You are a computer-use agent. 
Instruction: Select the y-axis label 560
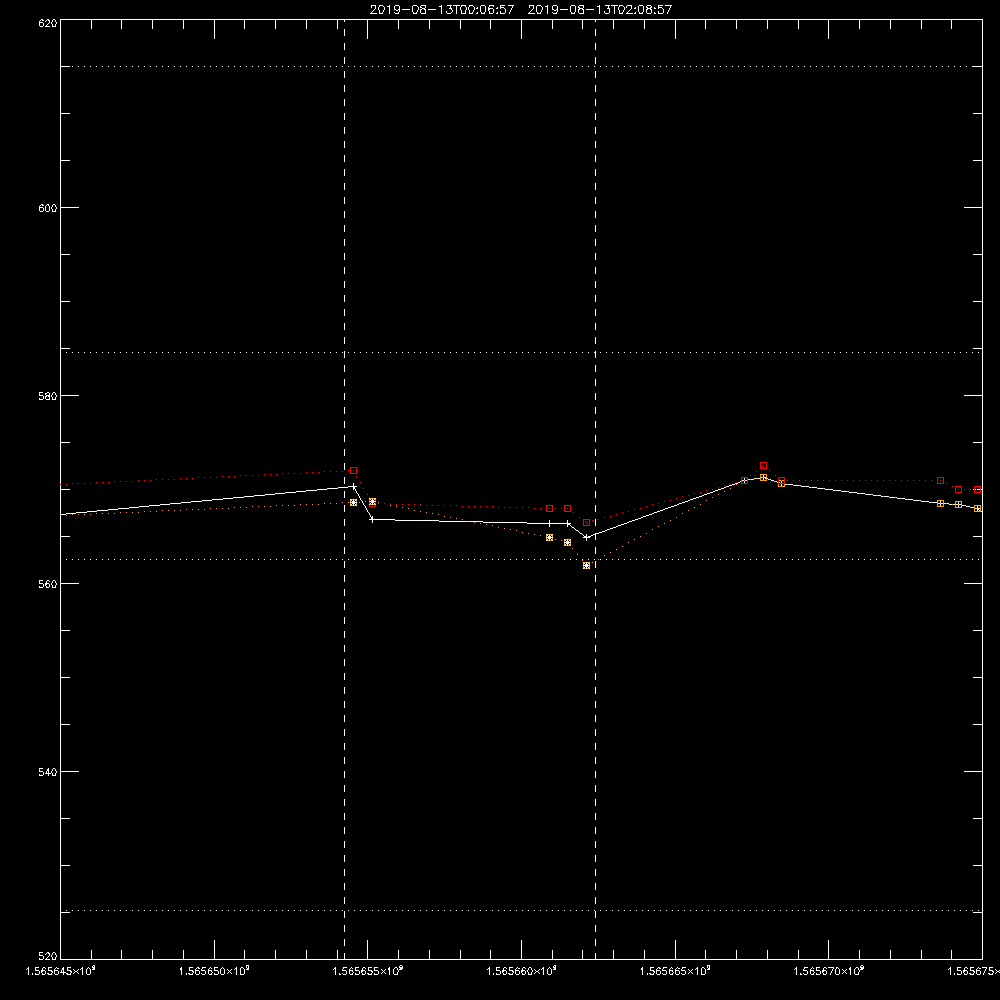48,584
